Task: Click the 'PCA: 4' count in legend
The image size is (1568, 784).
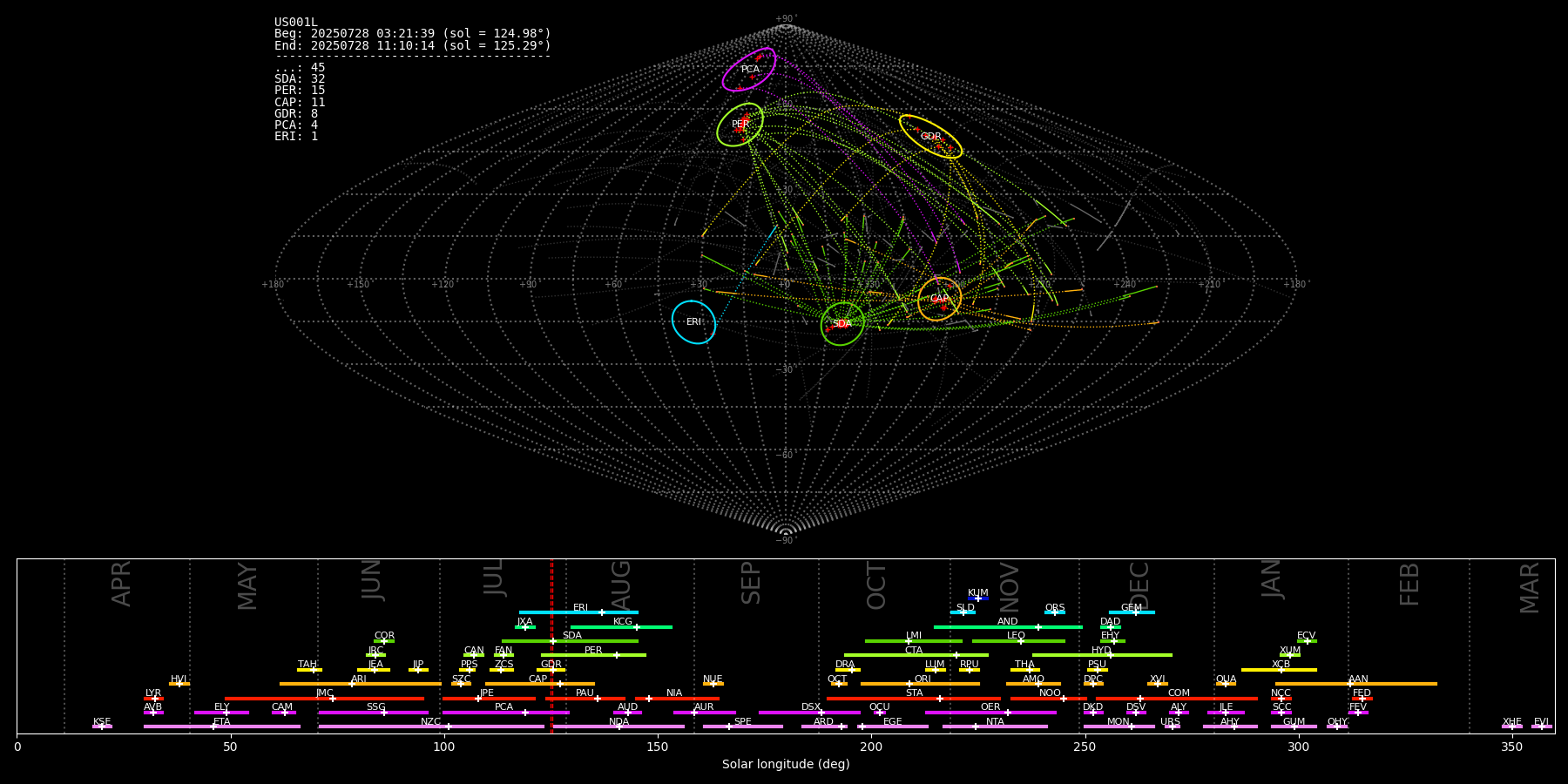Action: (296, 125)
